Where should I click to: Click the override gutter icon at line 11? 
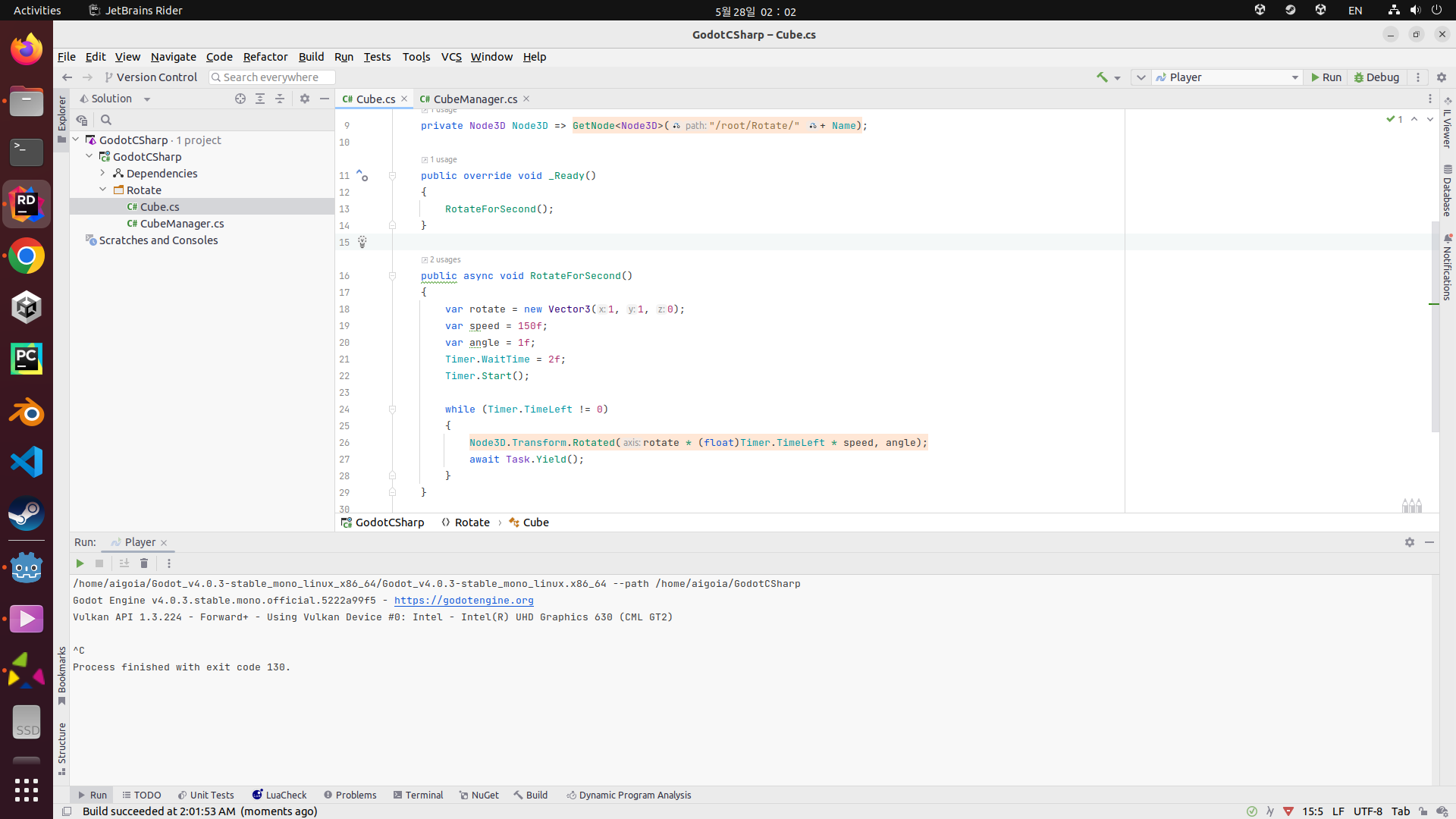[x=362, y=176]
